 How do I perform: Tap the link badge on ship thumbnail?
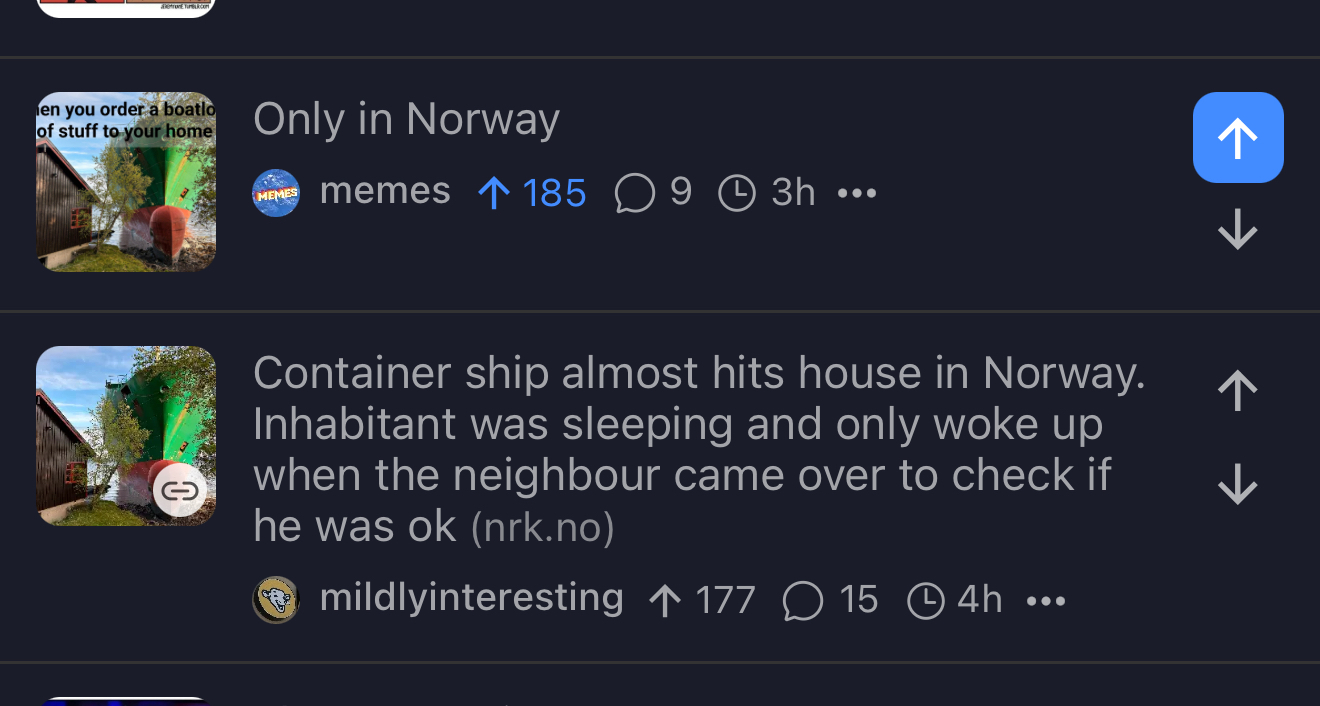click(180, 490)
